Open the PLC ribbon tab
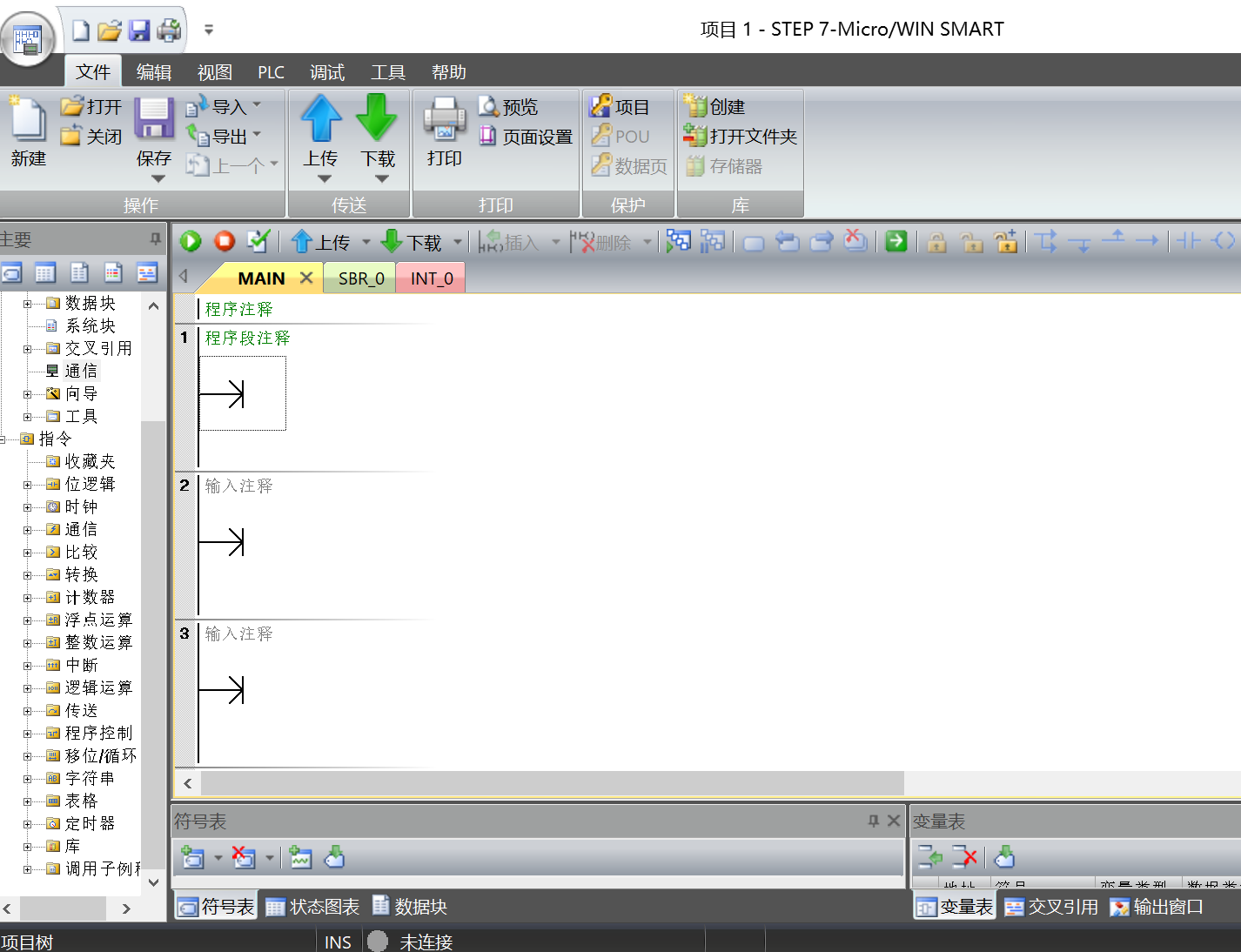The width and height of the screenshot is (1241, 952). (x=271, y=72)
